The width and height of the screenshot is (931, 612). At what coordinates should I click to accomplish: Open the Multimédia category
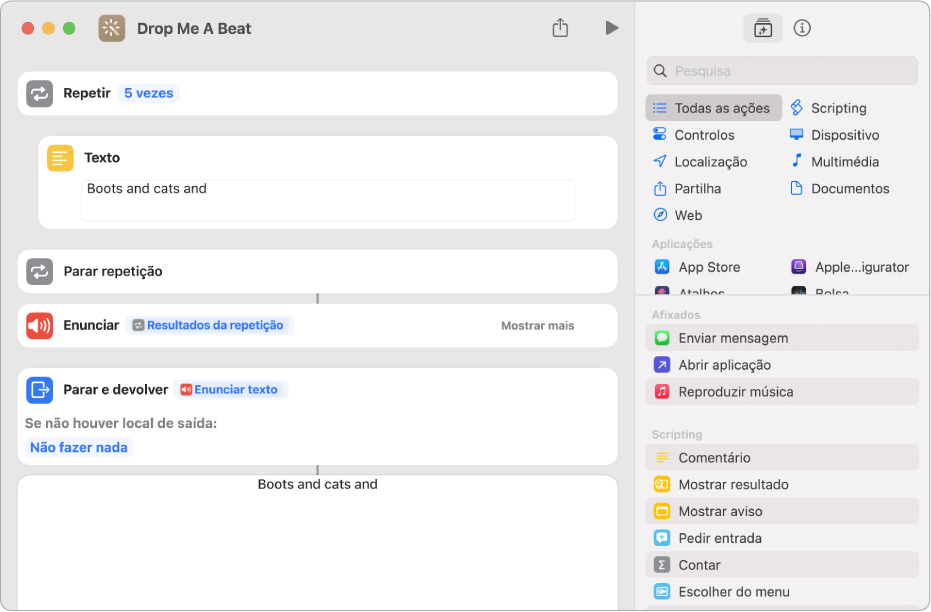tap(834, 161)
